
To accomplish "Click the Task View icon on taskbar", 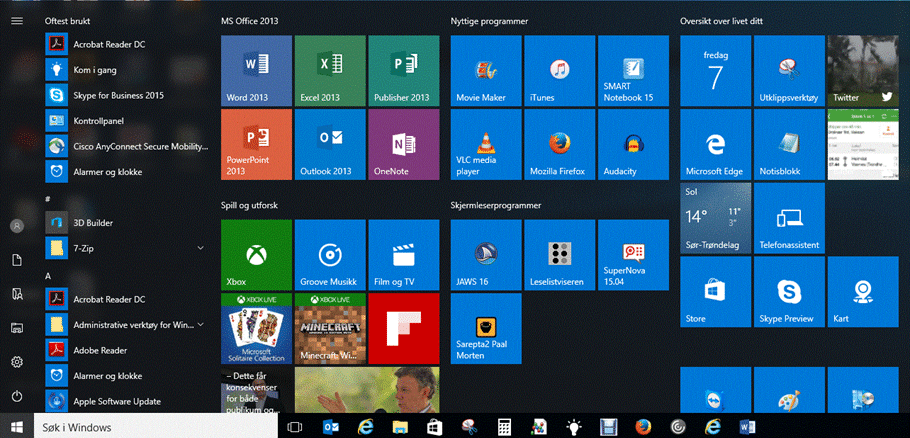I will (x=295, y=427).
